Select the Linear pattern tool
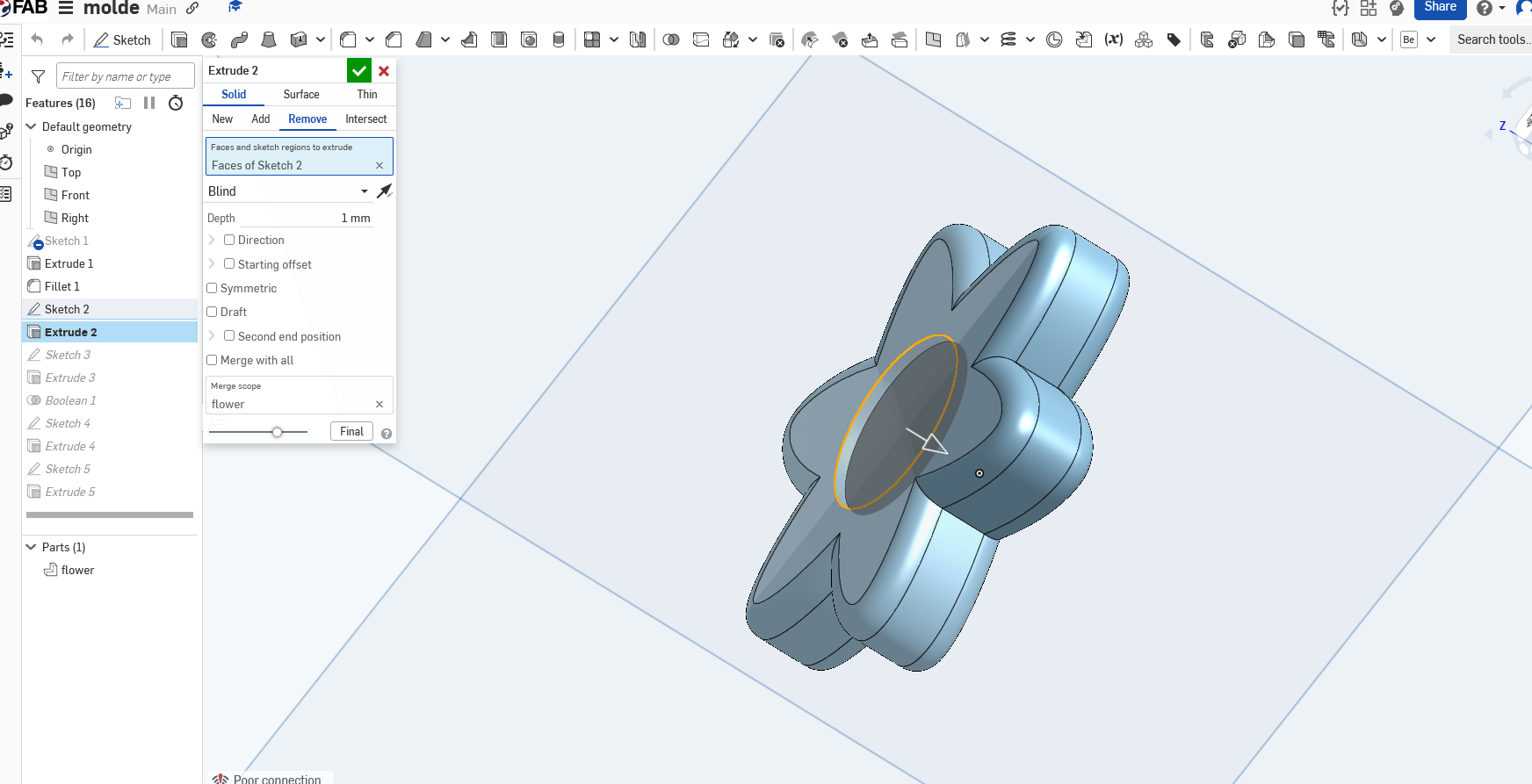 (x=592, y=40)
